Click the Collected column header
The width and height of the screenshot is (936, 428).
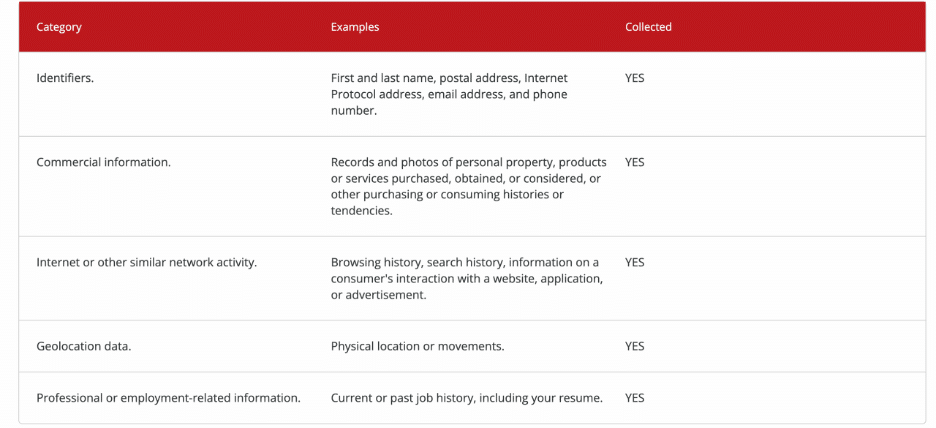click(x=648, y=27)
